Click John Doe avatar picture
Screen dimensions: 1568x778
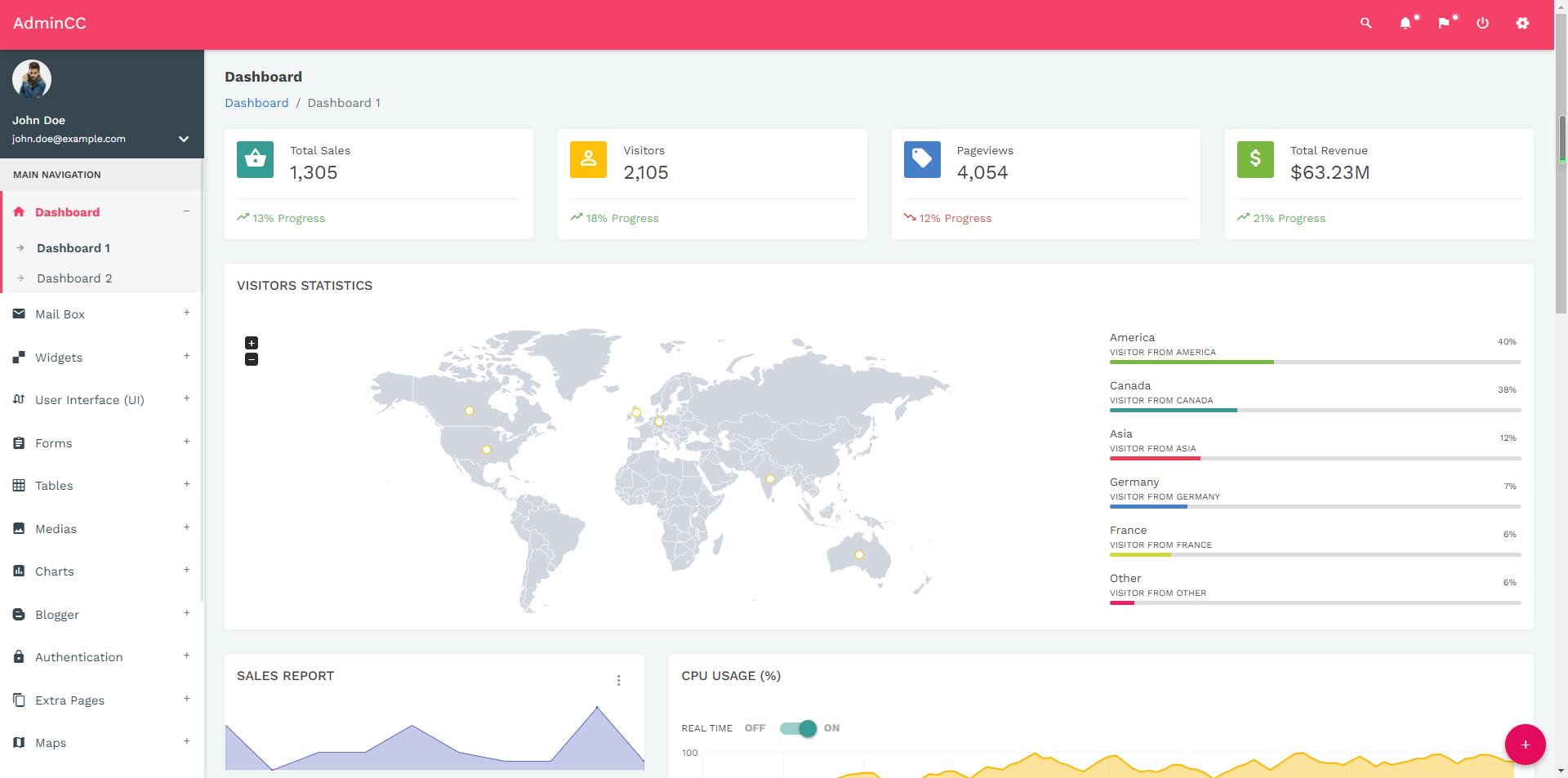coord(32,80)
